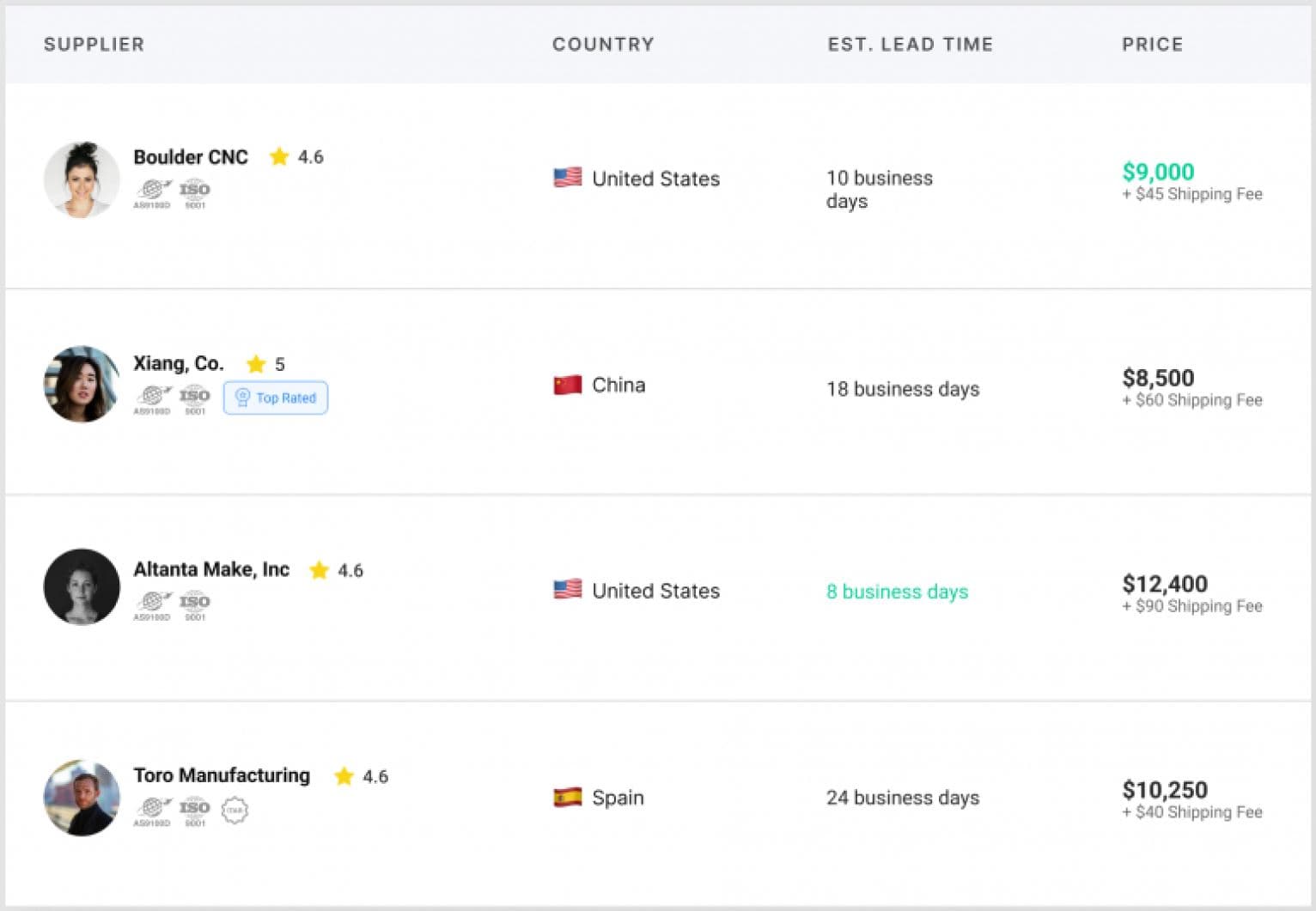
Task: Select the Xiang, Co. supplier name
Action: (x=179, y=363)
